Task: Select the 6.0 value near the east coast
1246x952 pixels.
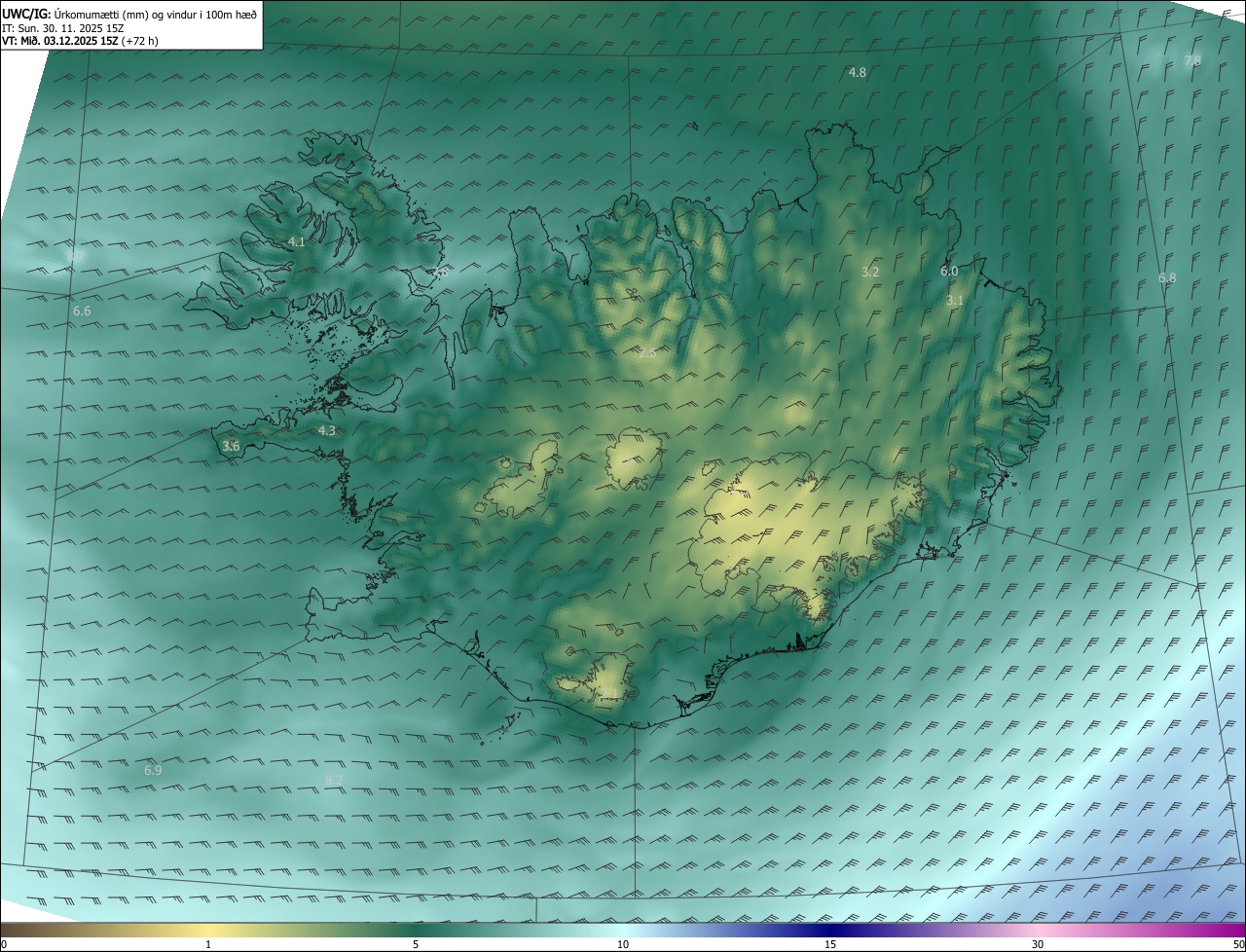Action: [x=949, y=271]
